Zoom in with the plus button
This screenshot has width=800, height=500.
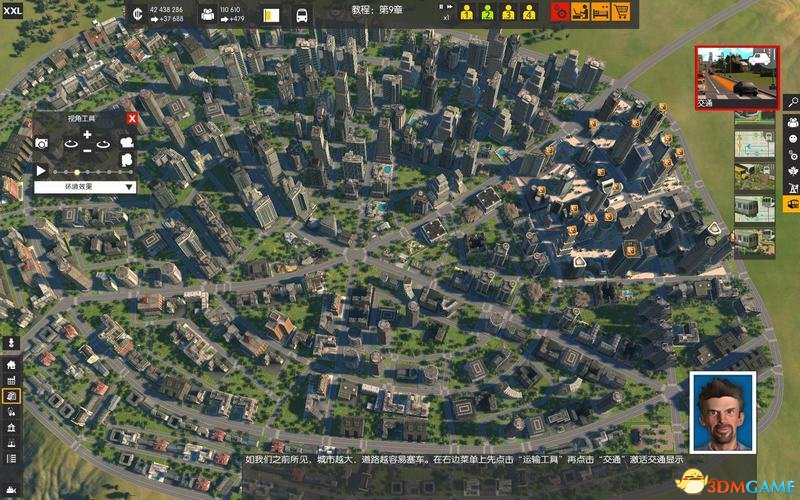pyautogui.click(x=87, y=135)
